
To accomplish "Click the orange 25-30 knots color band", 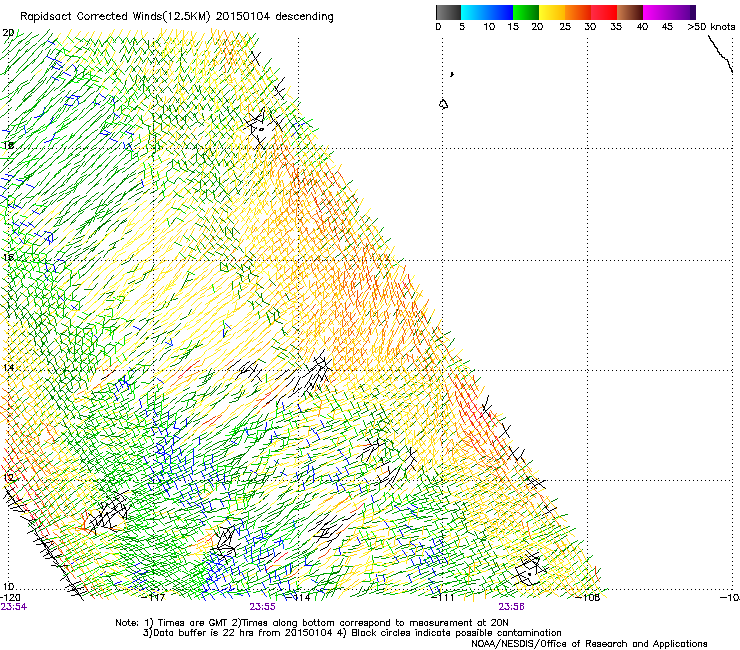I will coord(578,12).
